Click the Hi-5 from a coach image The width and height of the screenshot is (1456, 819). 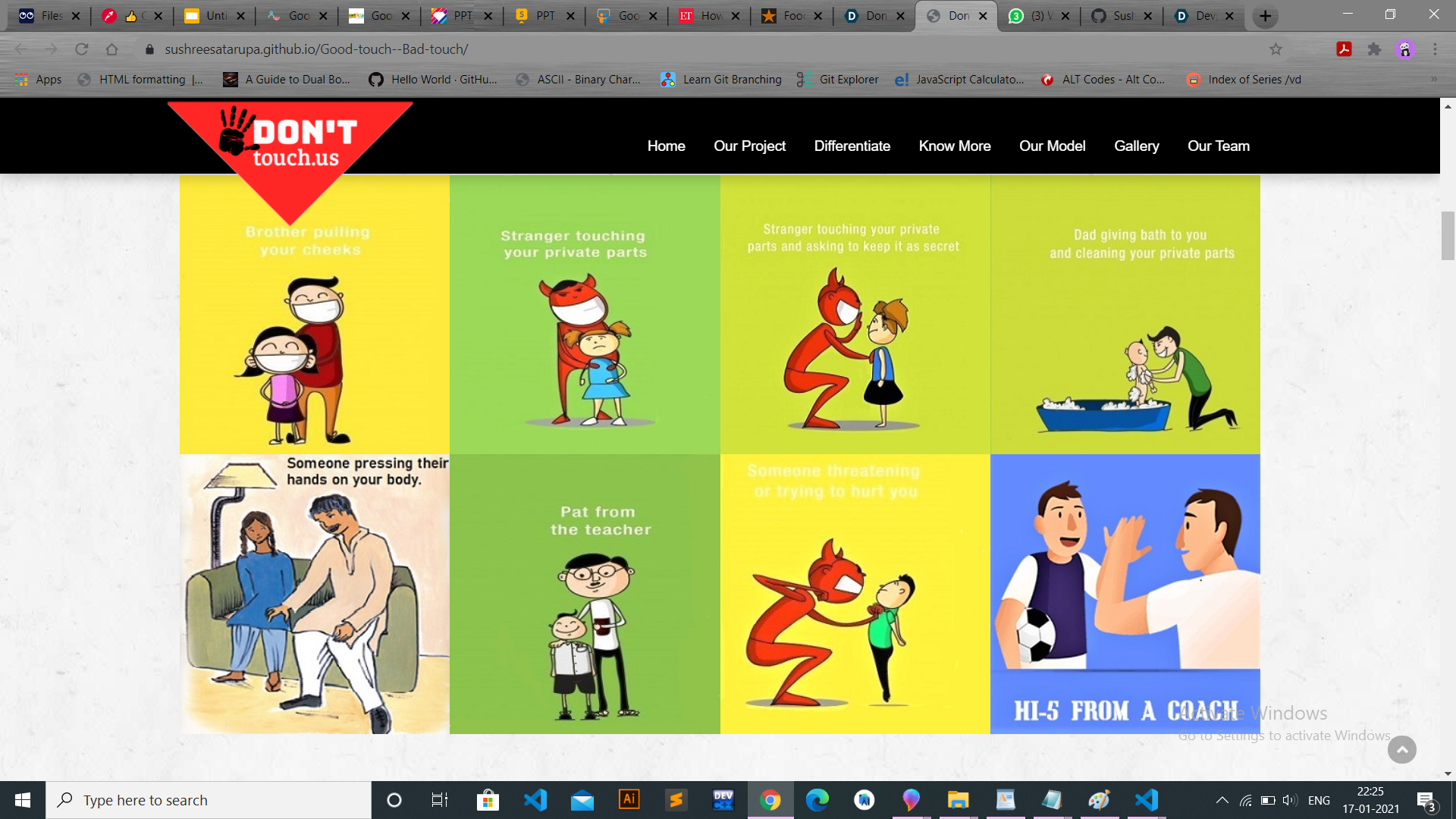[1125, 593]
